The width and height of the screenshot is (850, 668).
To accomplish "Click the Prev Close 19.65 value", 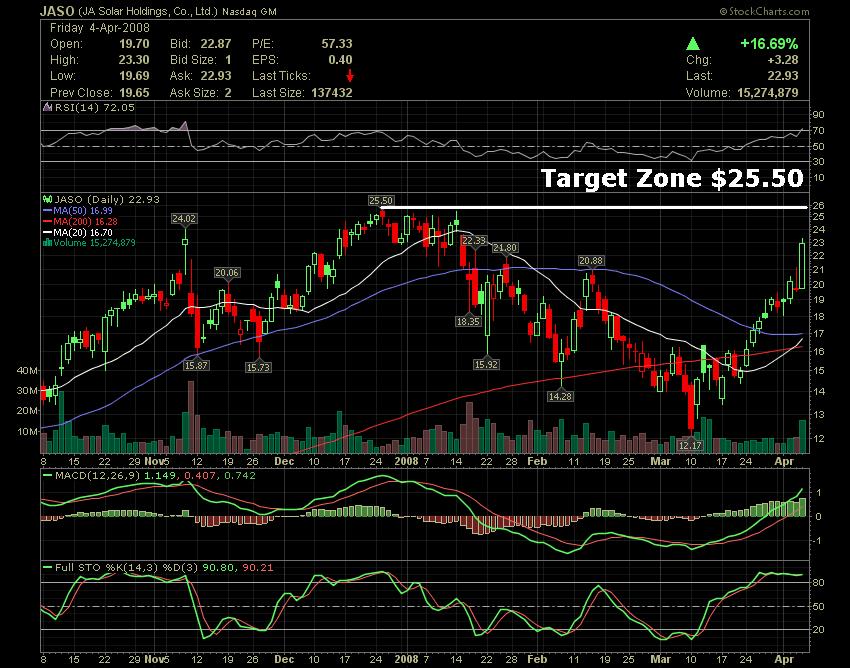I will pyautogui.click(x=134, y=93).
